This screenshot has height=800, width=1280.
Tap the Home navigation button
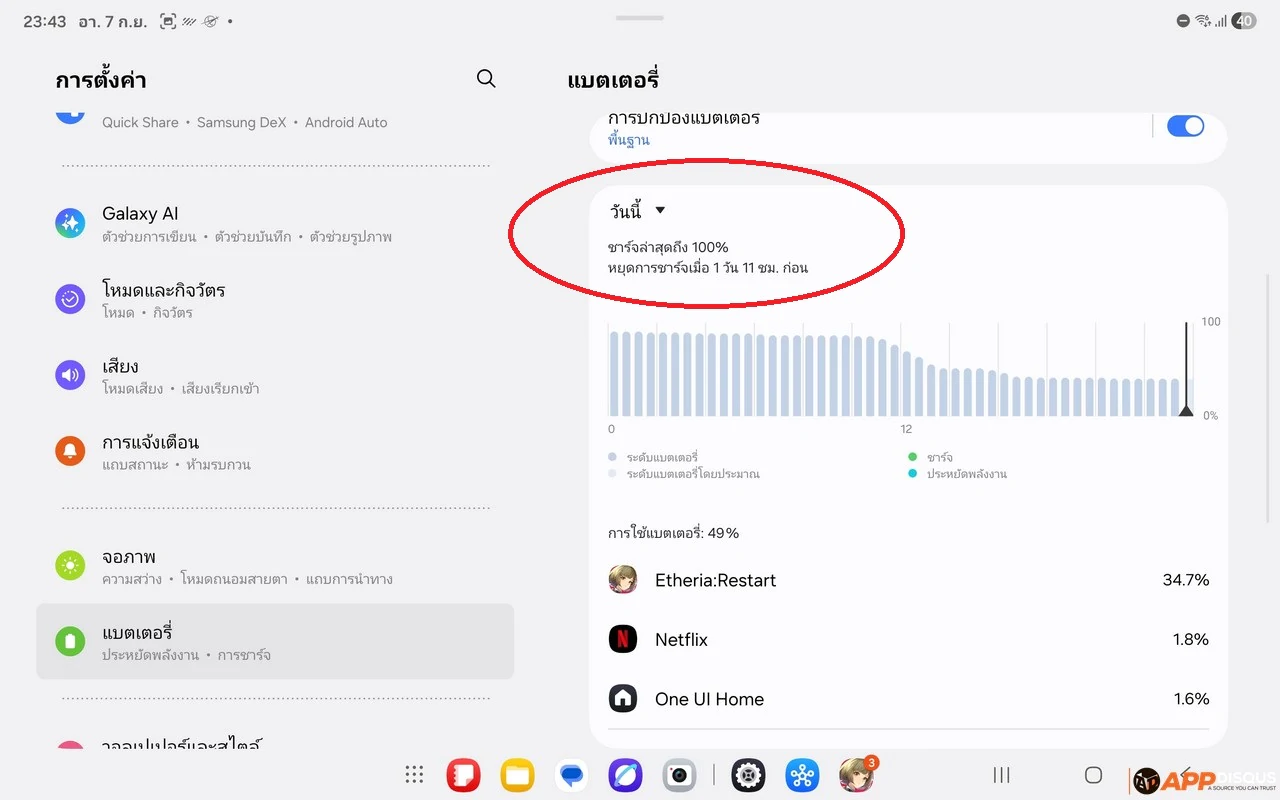1093,775
